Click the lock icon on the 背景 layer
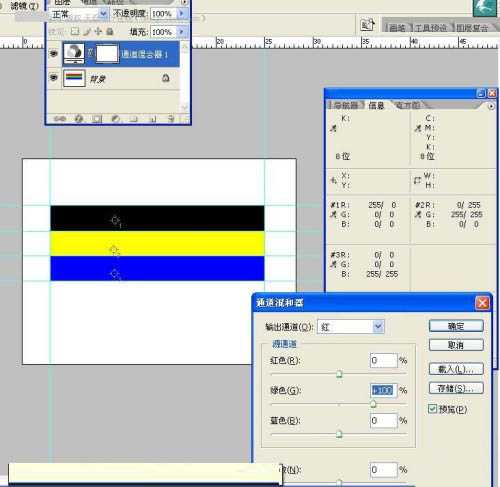 (x=166, y=78)
